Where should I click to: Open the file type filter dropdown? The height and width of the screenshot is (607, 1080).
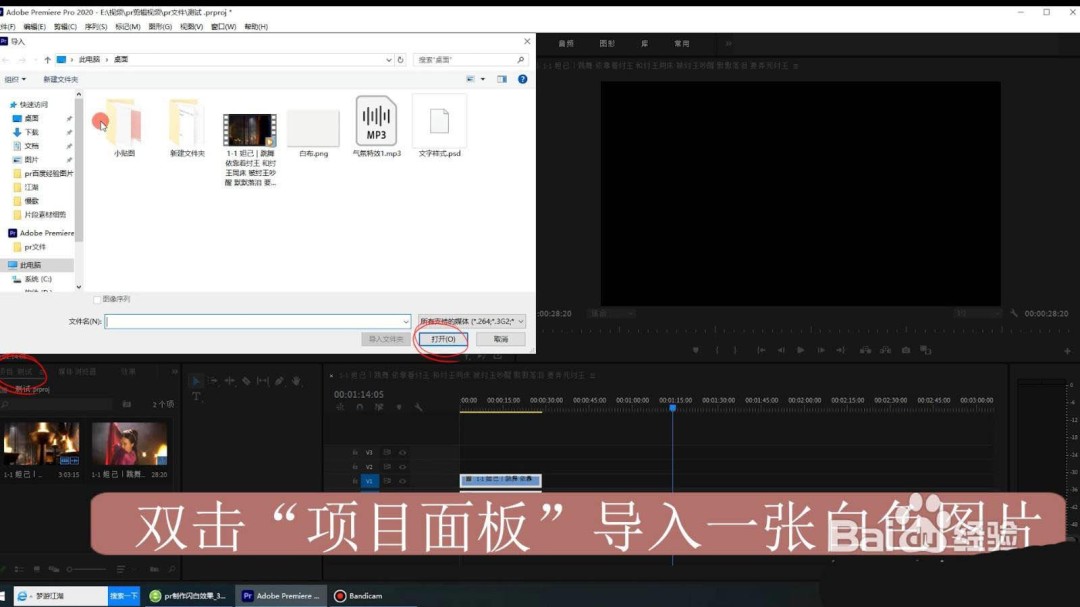point(472,321)
